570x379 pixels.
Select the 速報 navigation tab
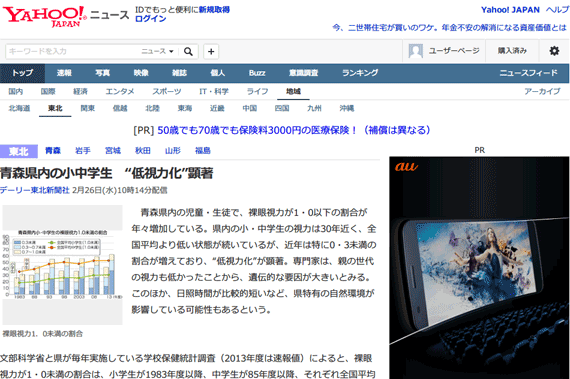coord(64,73)
